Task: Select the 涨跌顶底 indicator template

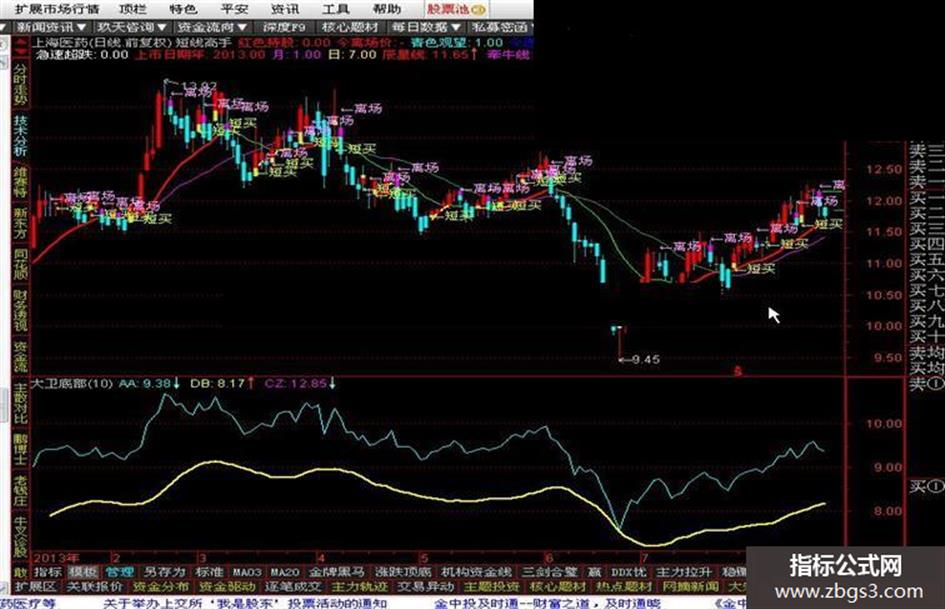Action: tap(403, 572)
